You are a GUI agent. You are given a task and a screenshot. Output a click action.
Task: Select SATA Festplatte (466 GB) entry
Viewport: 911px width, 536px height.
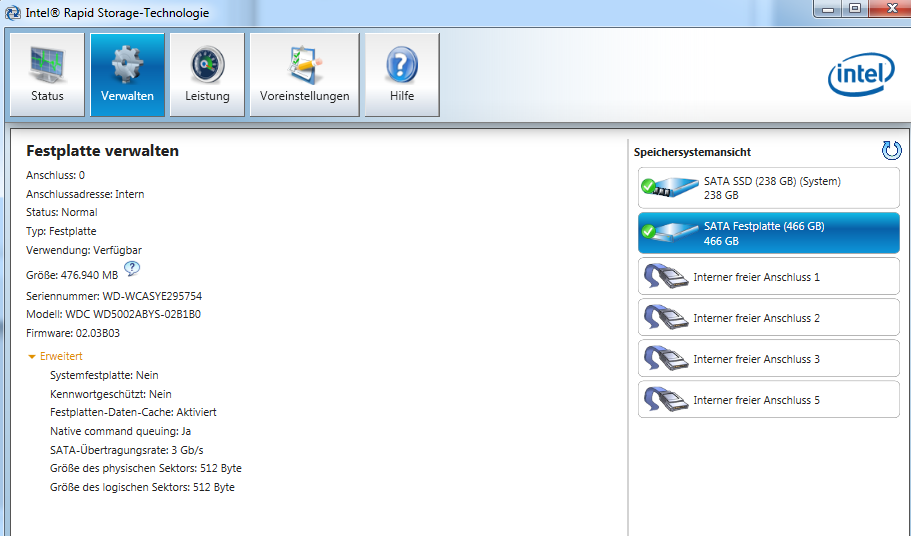click(769, 233)
